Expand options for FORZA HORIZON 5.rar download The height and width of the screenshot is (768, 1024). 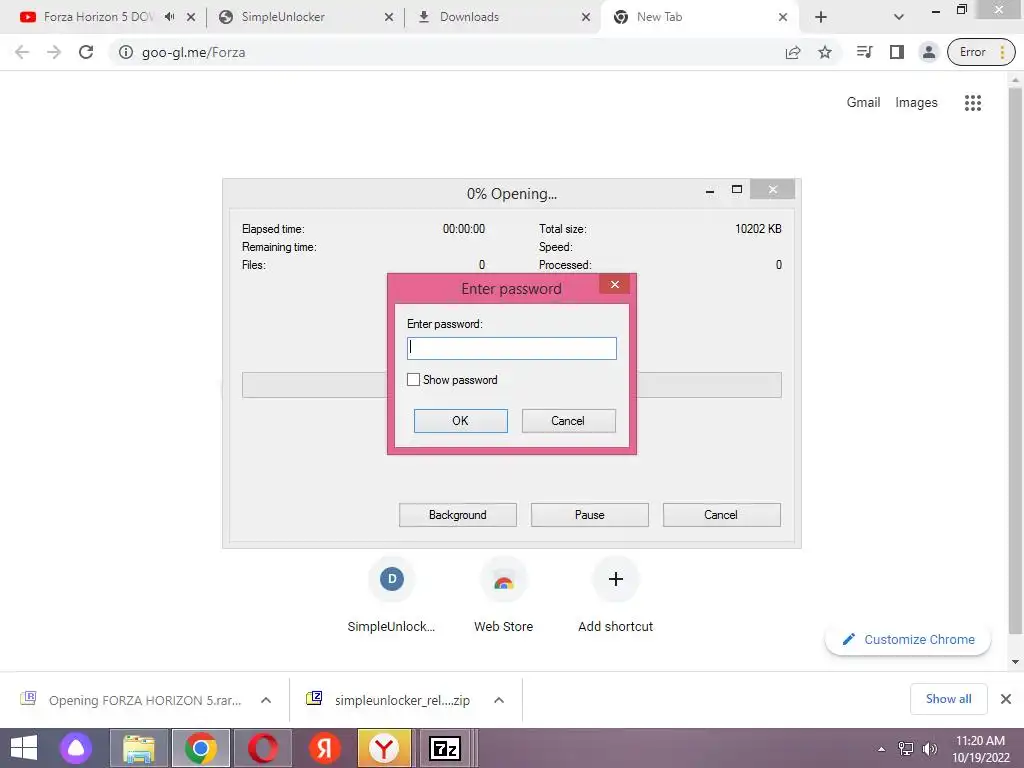point(266,700)
